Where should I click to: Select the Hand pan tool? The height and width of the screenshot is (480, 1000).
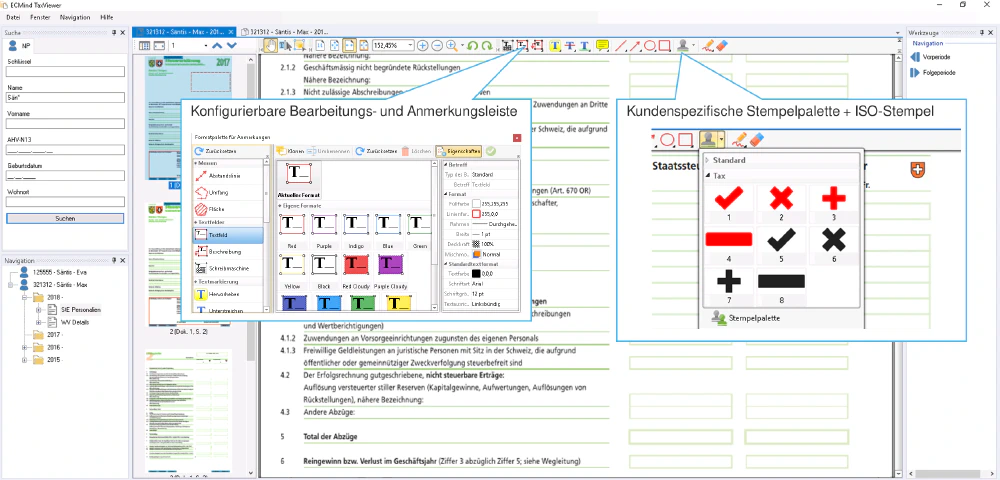pyautogui.click(x=270, y=45)
